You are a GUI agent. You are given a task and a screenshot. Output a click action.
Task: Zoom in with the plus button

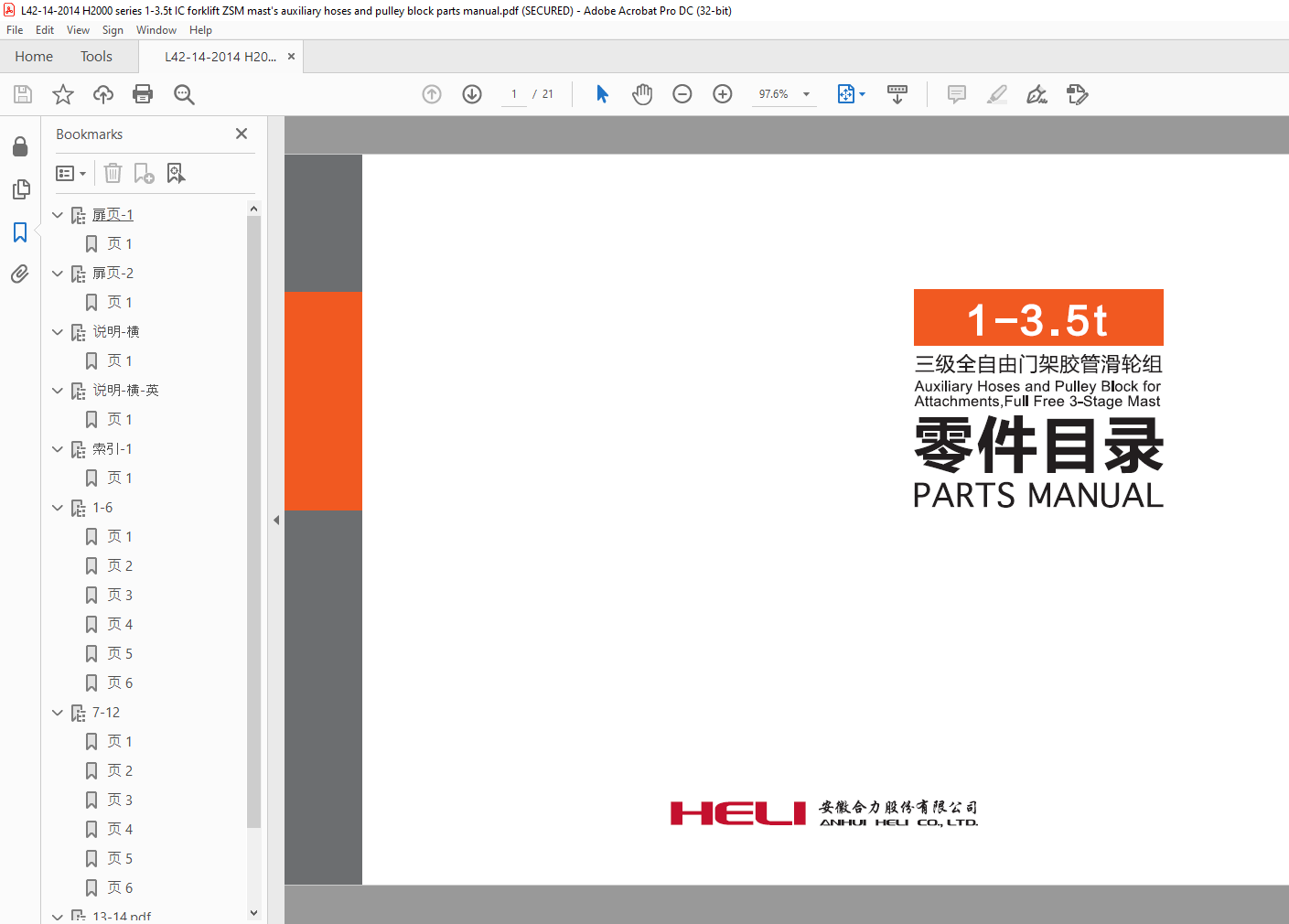[723, 94]
